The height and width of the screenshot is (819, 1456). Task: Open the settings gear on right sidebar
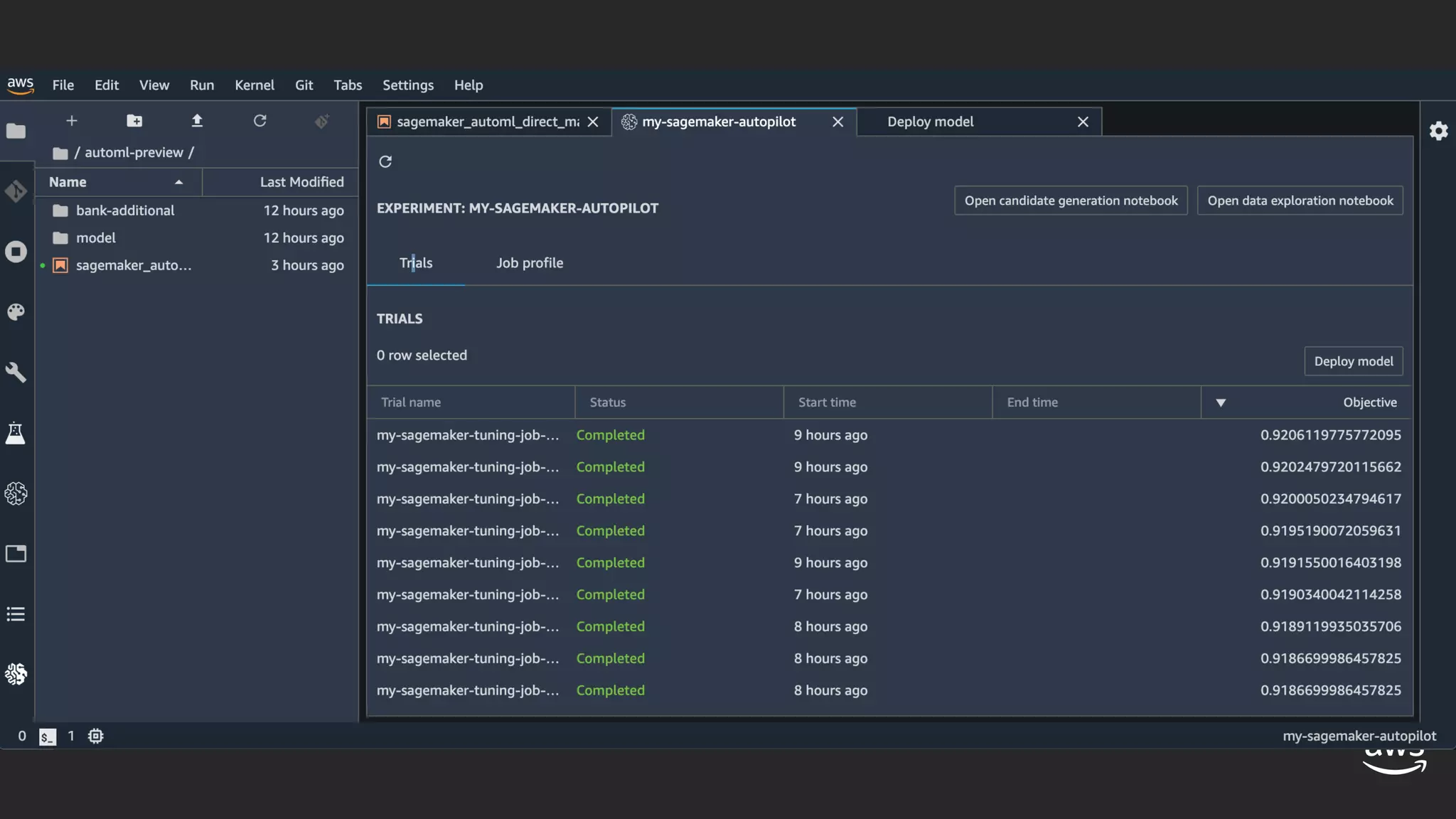click(x=1438, y=131)
